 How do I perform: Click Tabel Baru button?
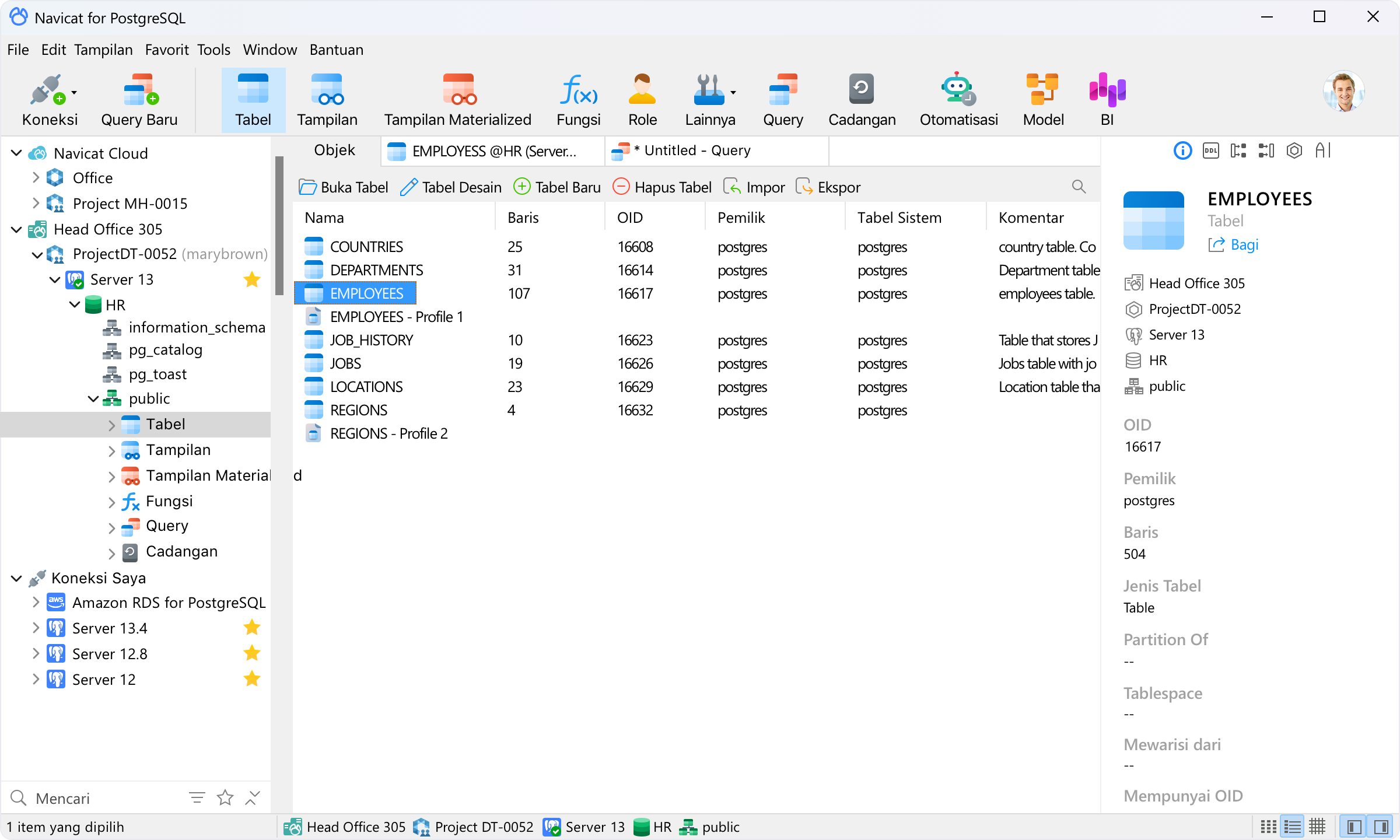[557, 187]
